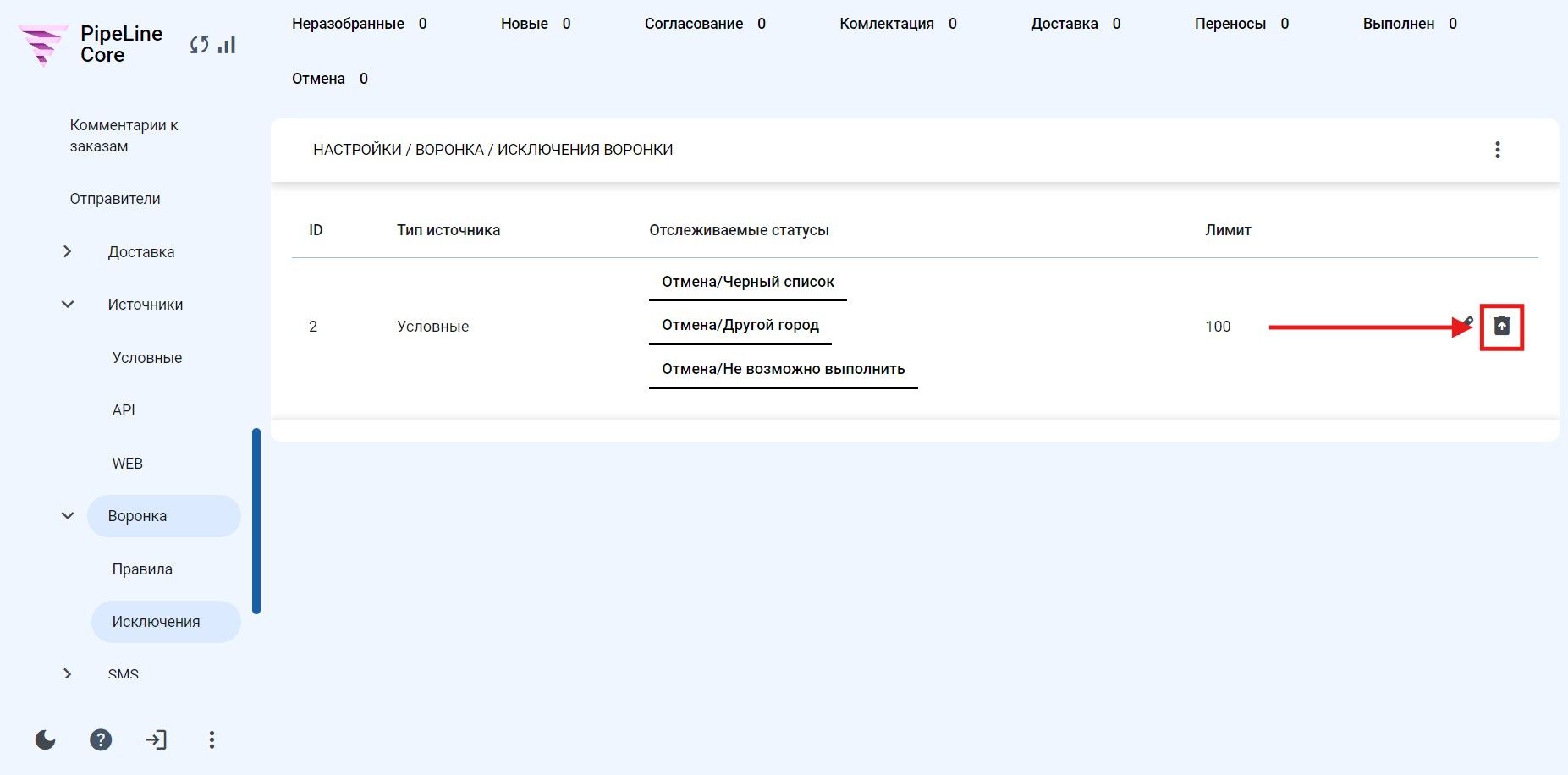Toggle dark mode with the moon icon
The width and height of the screenshot is (1568, 775).
tap(46, 740)
